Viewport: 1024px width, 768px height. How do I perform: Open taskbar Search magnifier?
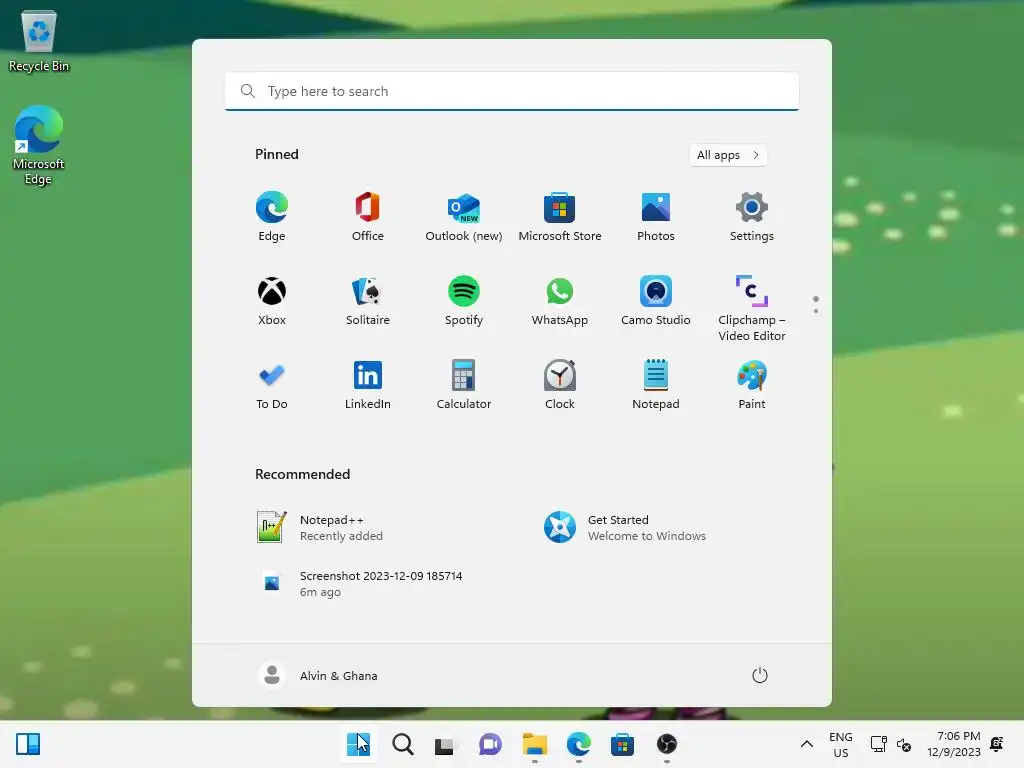[x=402, y=744]
